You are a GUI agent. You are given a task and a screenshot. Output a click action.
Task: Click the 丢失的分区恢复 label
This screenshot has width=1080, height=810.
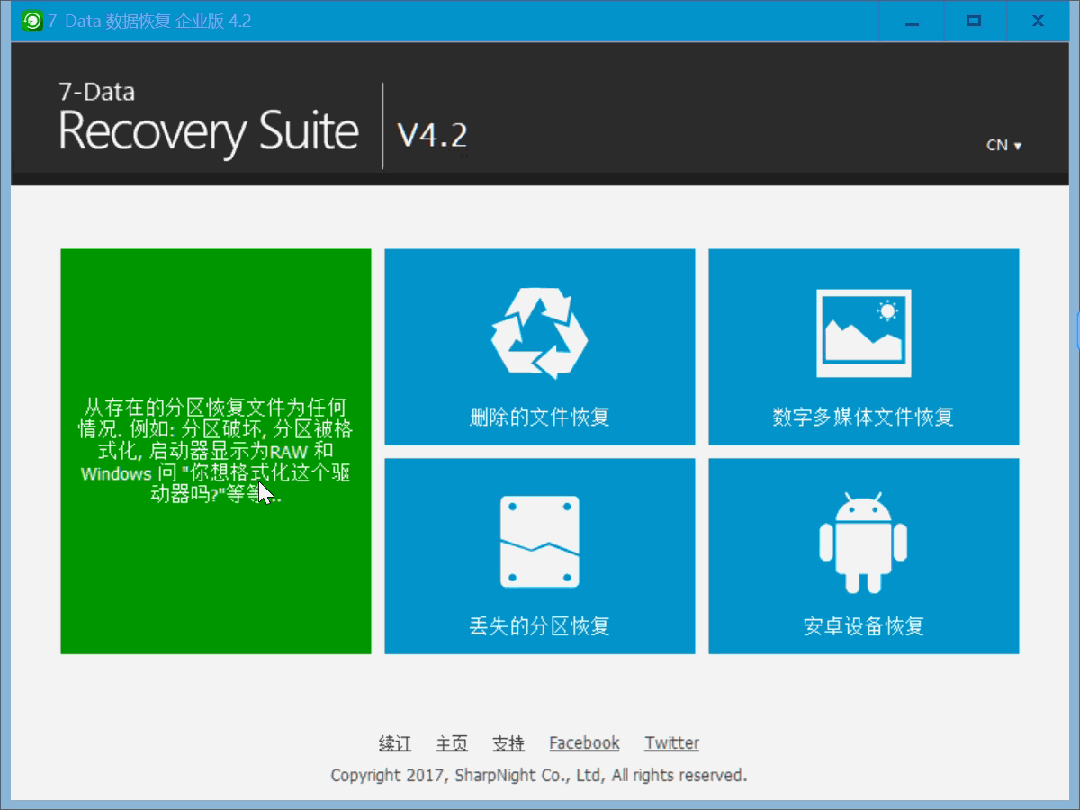[539, 626]
